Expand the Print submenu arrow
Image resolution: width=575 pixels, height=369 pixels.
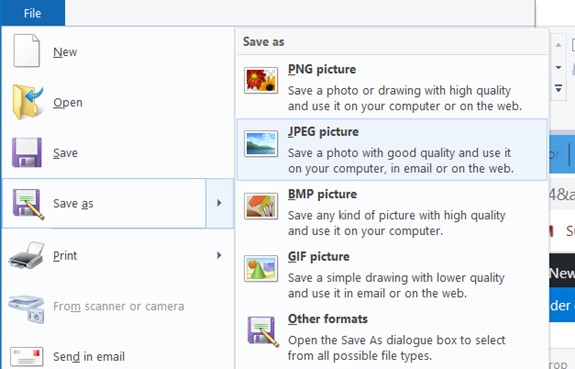(219, 255)
